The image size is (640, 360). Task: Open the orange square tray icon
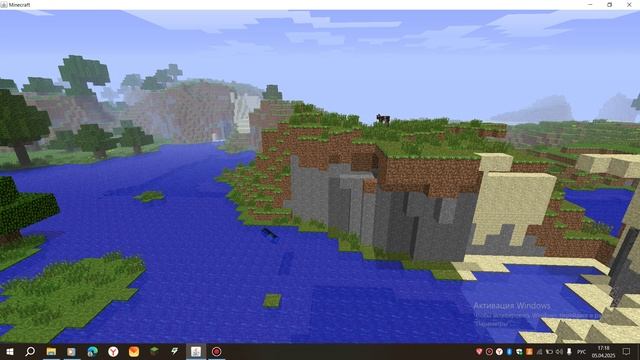click(x=529, y=351)
